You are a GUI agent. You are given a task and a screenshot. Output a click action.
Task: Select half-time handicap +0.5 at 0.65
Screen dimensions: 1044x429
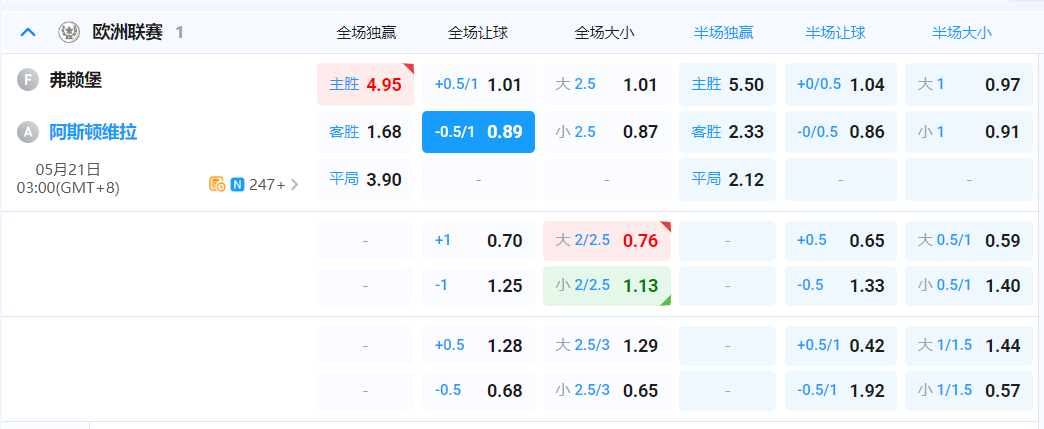(841, 240)
